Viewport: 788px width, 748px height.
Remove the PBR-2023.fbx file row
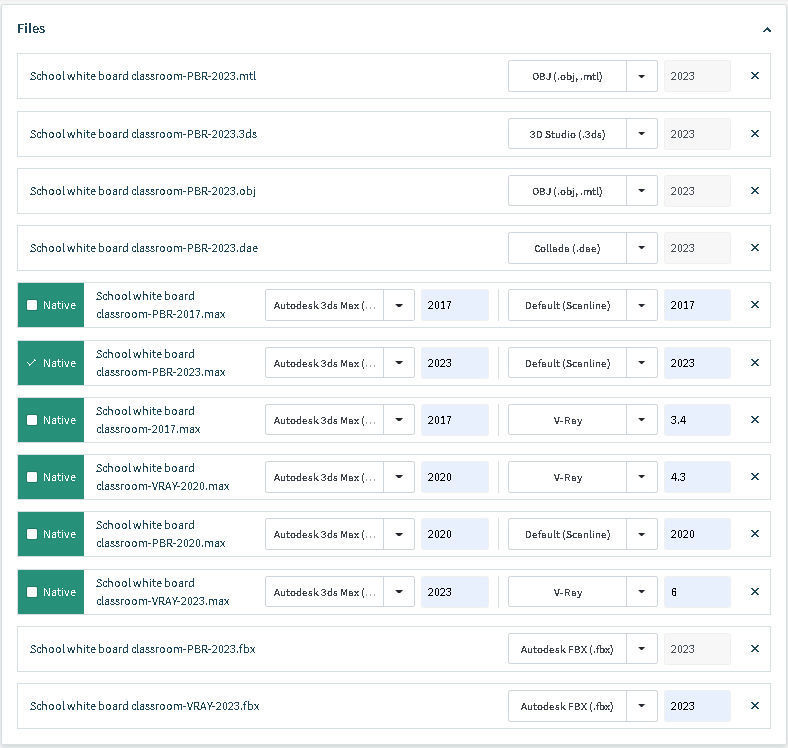coord(755,649)
